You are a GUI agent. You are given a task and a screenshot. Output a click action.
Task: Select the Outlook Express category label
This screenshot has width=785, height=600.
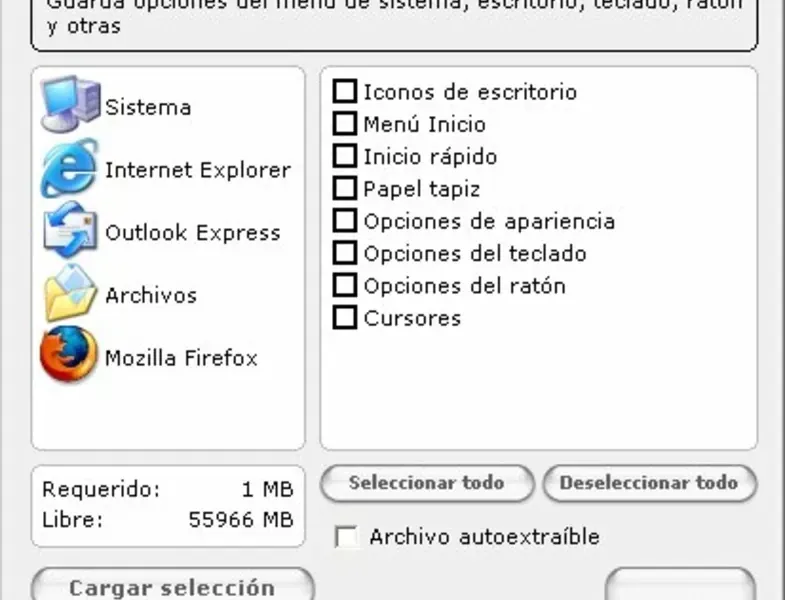point(193,233)
